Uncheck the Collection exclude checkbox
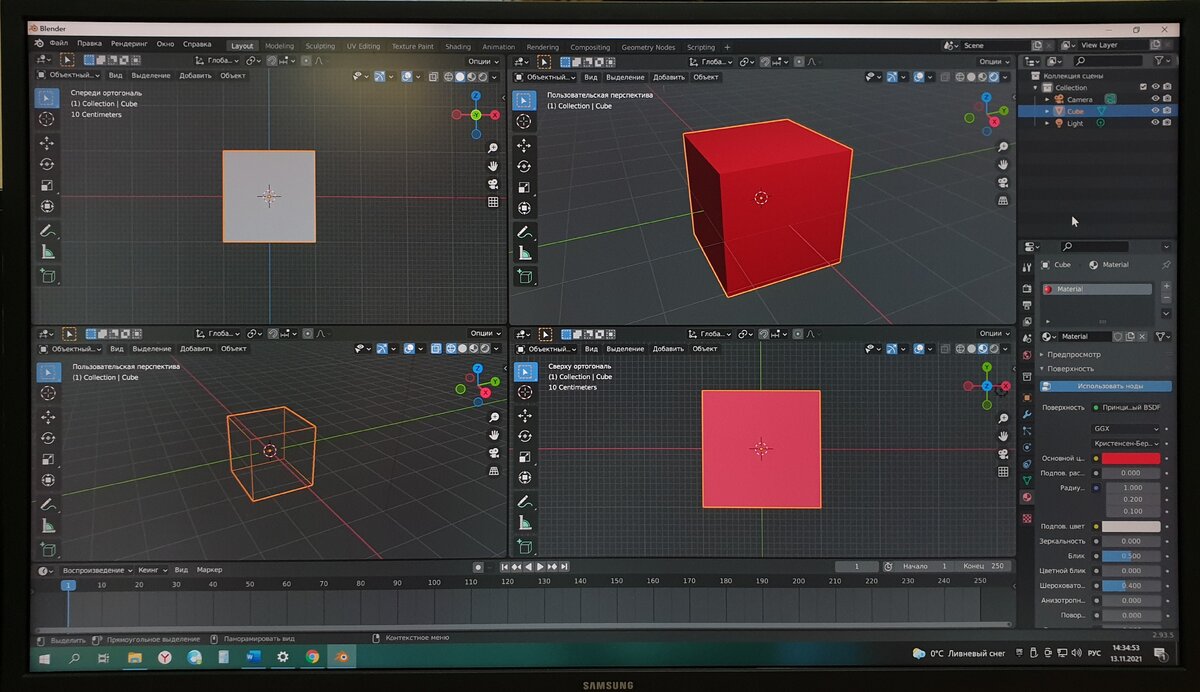1200x692 pixels. (1143, 87)
